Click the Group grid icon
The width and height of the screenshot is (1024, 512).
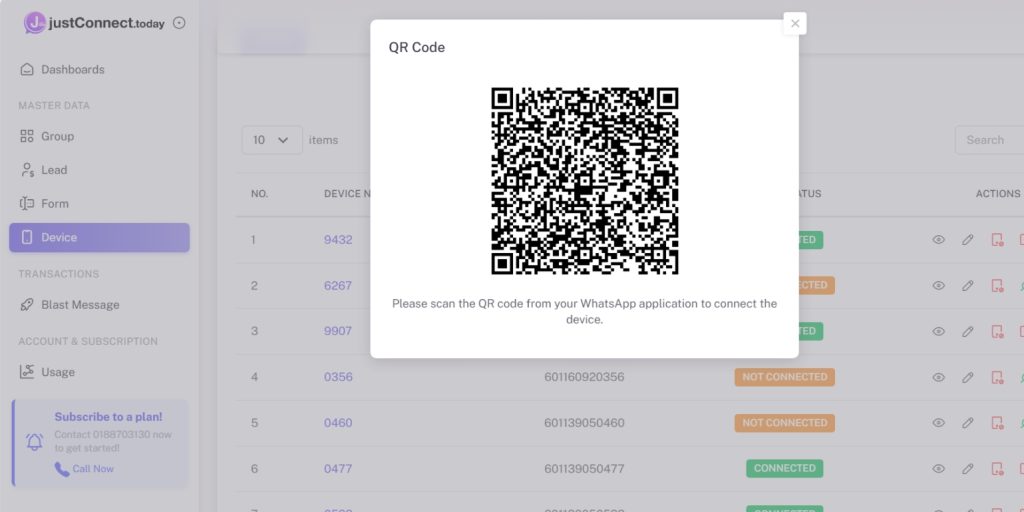pyautogui.click(x=27, y=136)
